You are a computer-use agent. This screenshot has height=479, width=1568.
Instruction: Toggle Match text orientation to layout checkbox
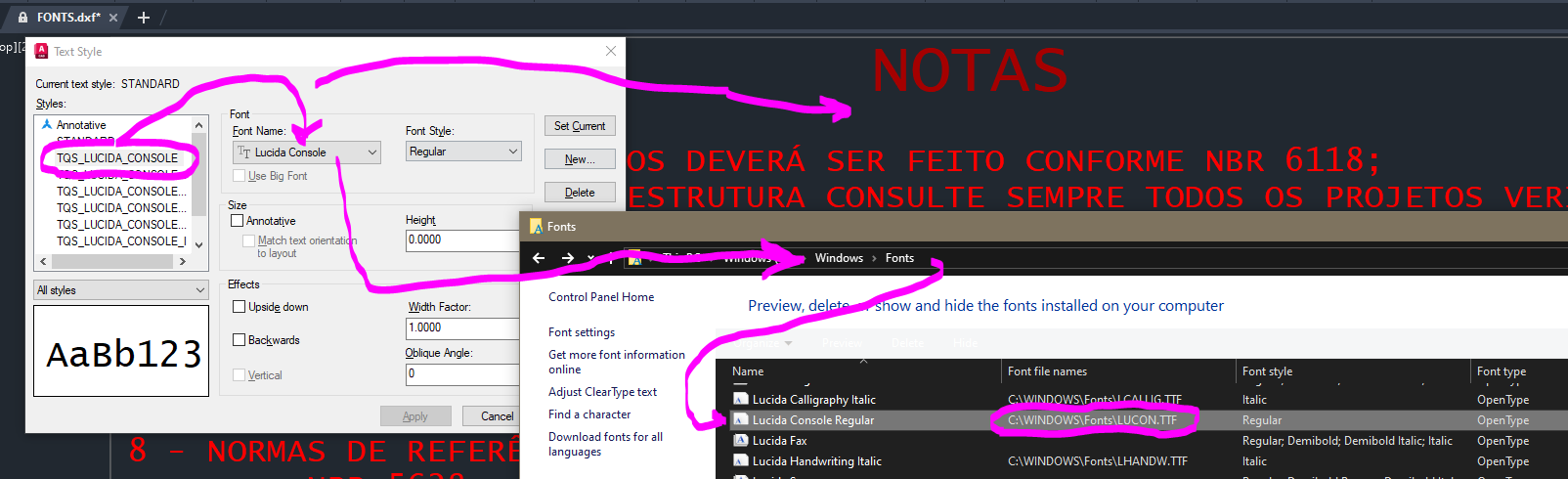coord(248,239)
